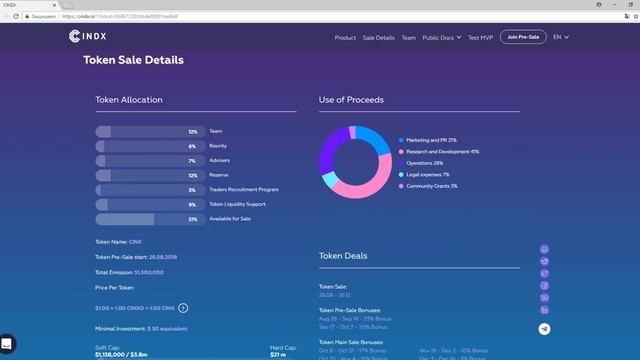
Task: Click the Team 12% allocation bar
Action: pyautogui.click(x=151, y=131)
